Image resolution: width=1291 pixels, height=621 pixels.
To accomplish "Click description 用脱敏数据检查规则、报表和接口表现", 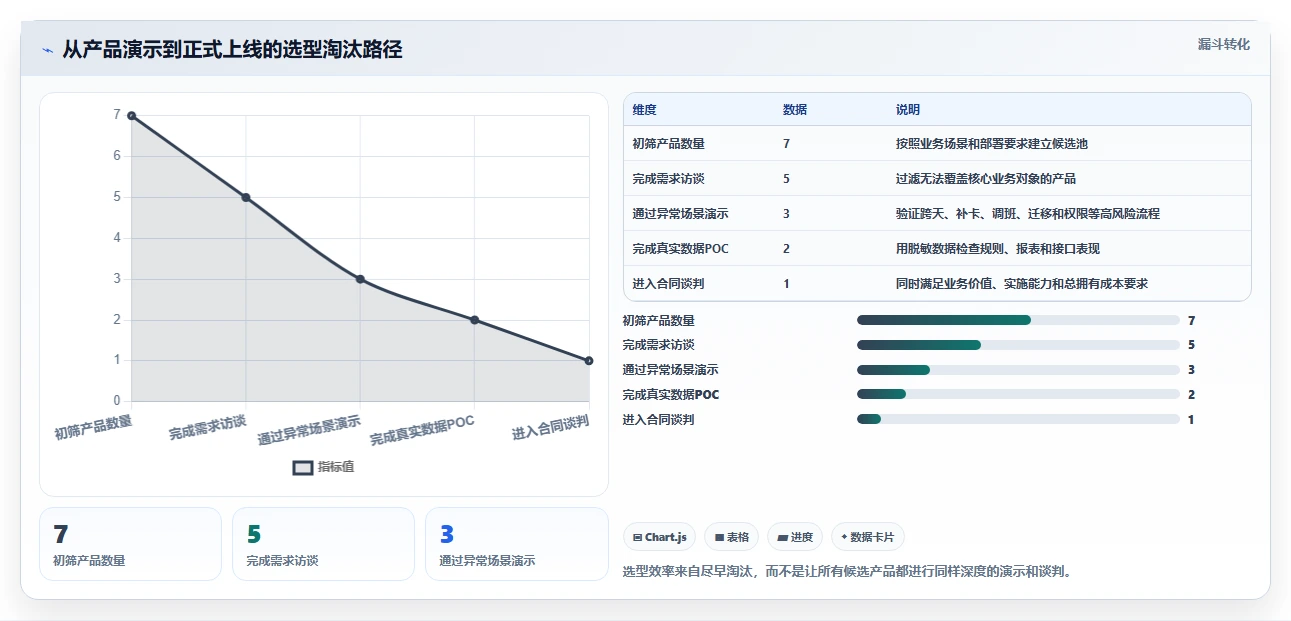I will (998, 249).
